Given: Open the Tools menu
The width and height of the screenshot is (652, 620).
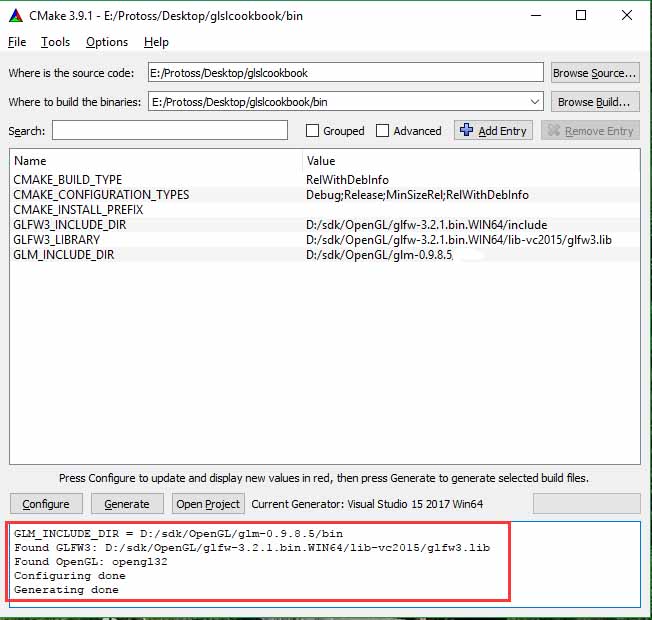Looking at the screenshot, I should pos(55,42).
